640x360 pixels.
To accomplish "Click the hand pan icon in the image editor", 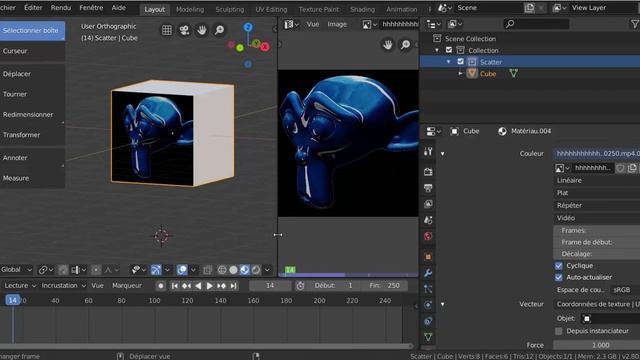I will 387,44.
